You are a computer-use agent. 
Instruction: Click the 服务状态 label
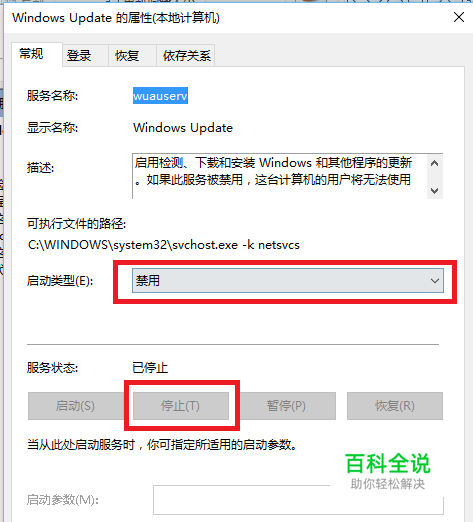click(52, 368)
